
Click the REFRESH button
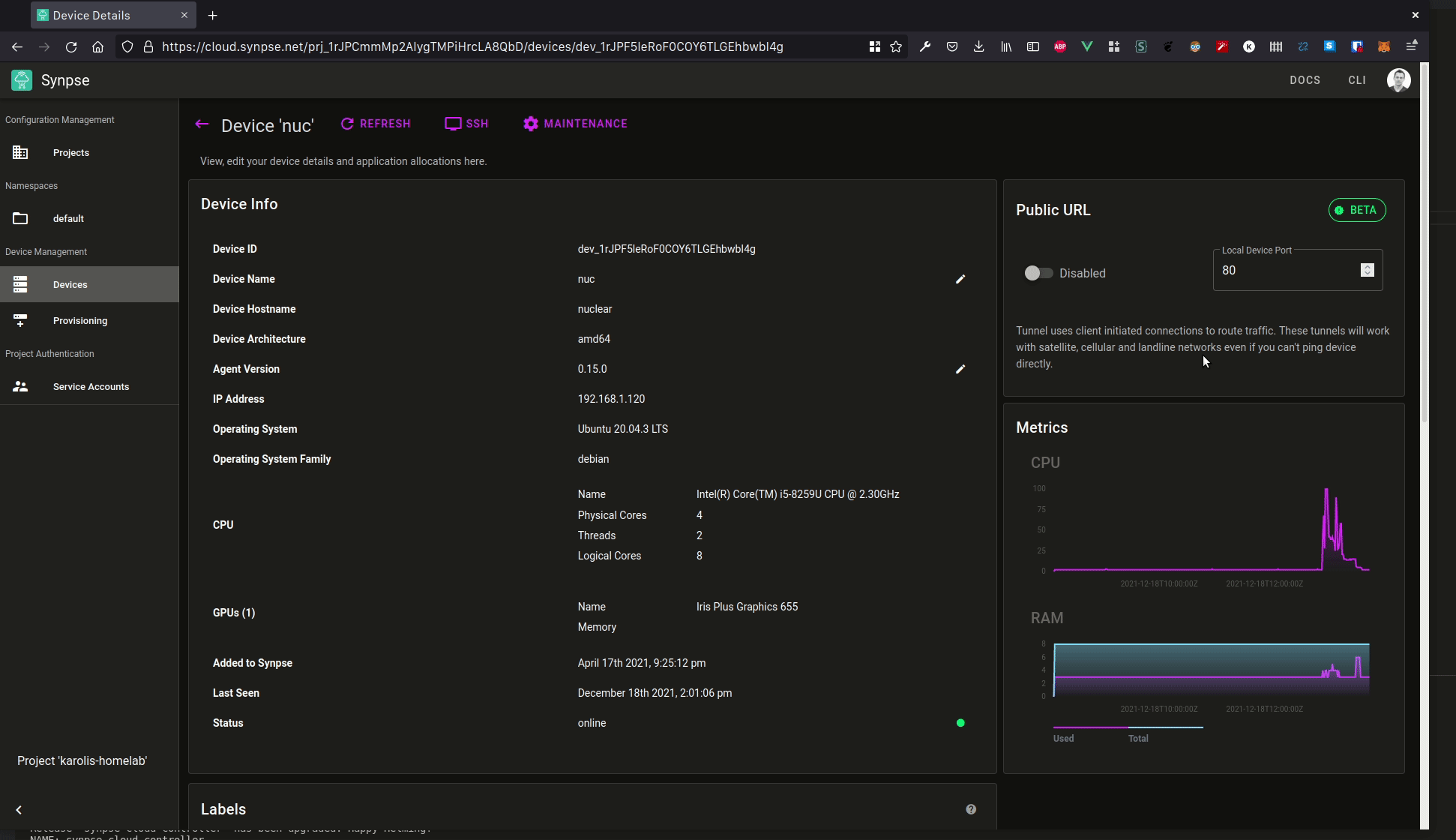[x=376, y=124]
